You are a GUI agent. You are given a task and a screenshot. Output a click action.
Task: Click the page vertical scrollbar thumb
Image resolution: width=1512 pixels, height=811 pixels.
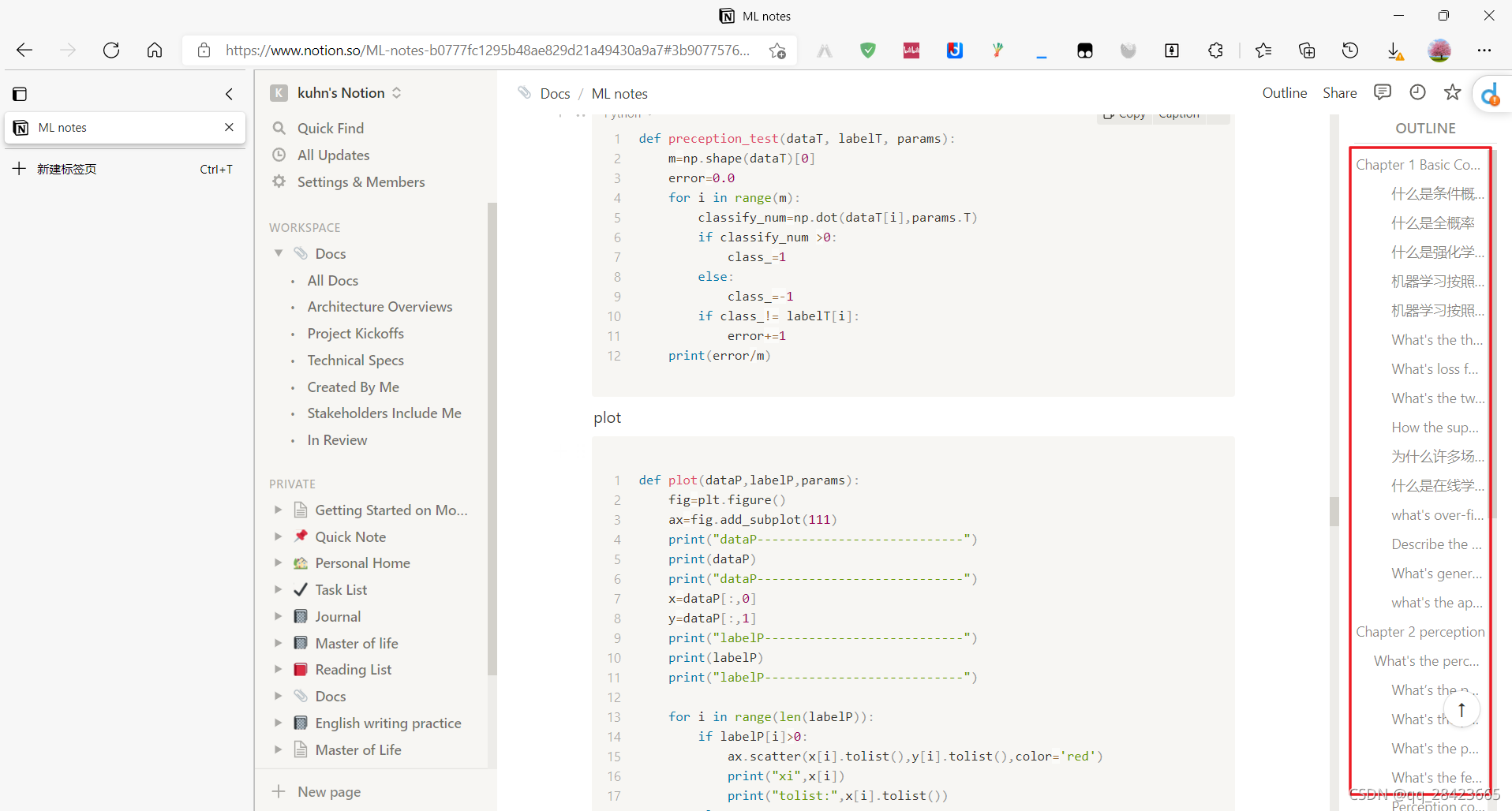(1334, 511)
